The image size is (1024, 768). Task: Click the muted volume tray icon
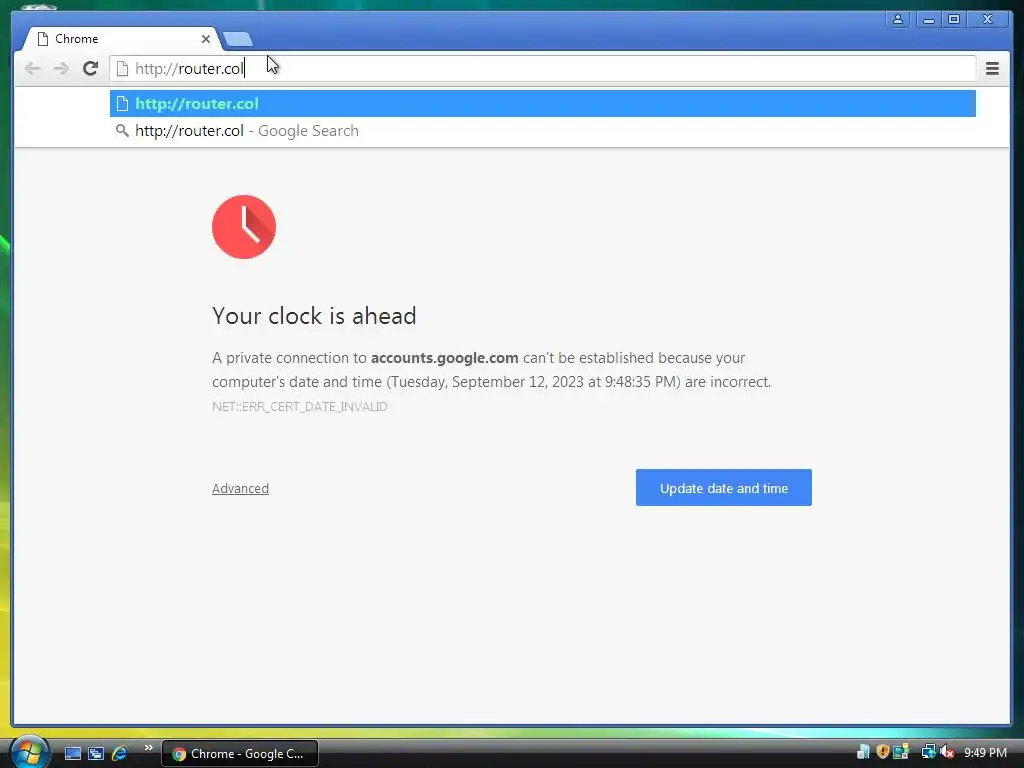click(946, 752)
